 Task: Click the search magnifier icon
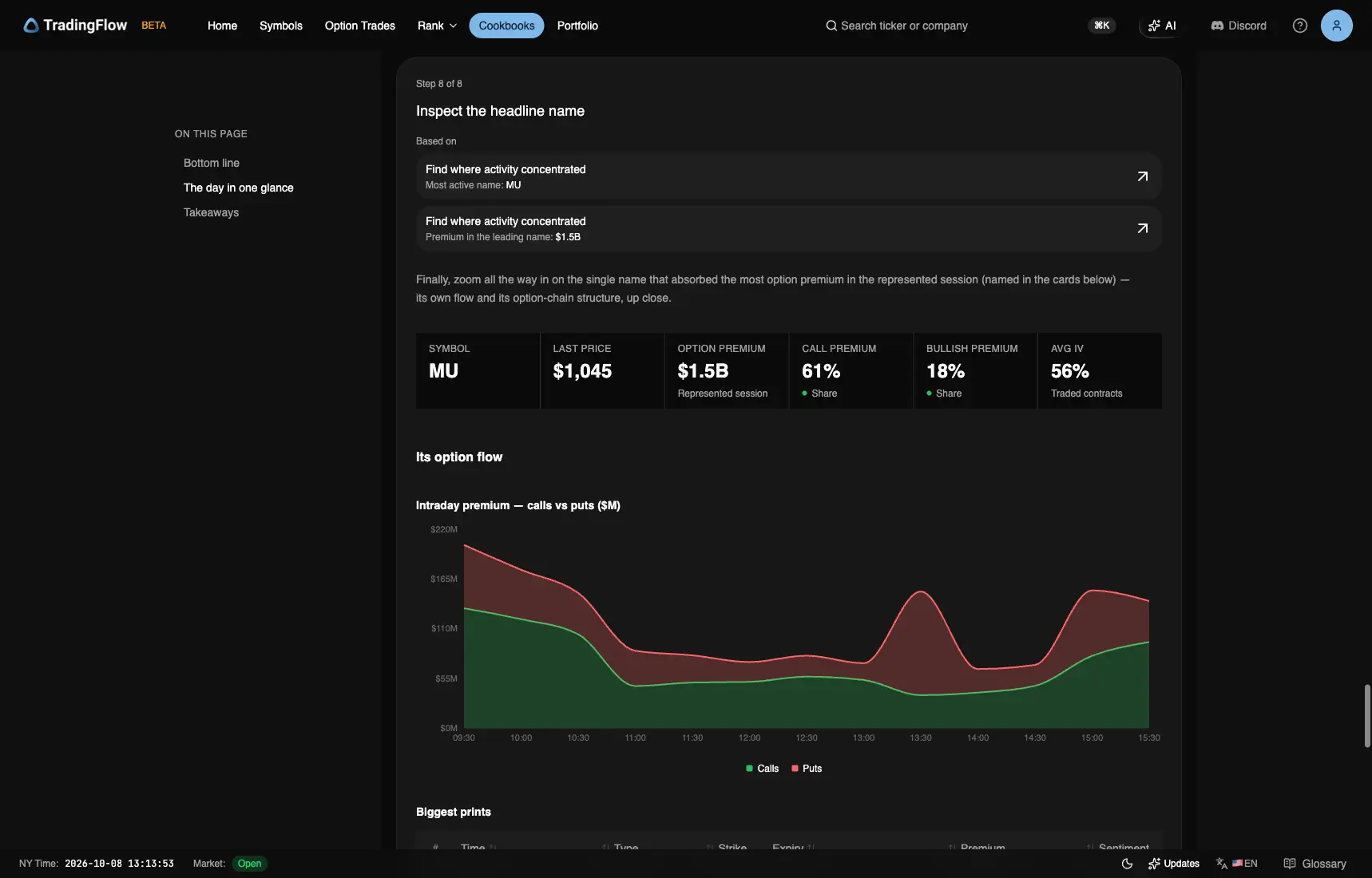831,26
